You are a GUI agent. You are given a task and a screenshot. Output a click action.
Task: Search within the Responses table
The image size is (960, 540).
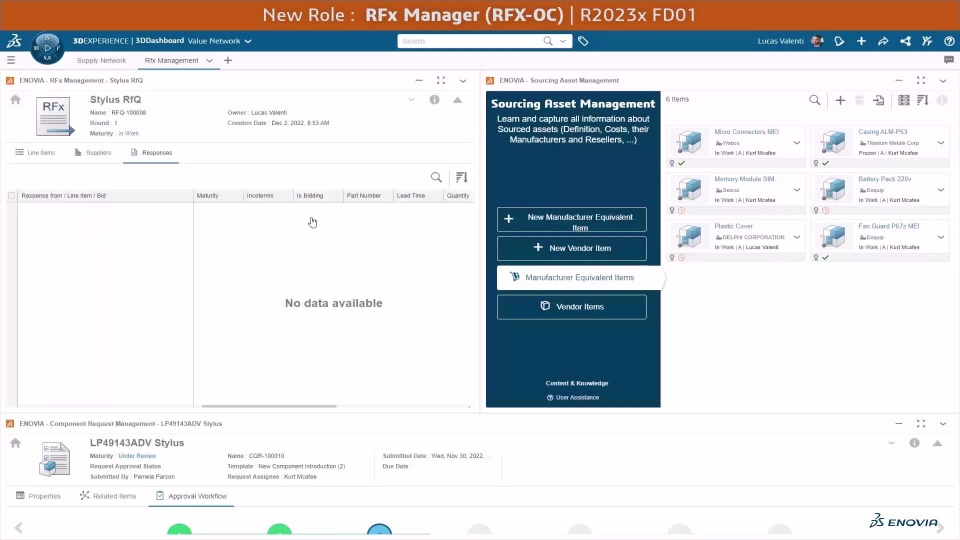436,178
